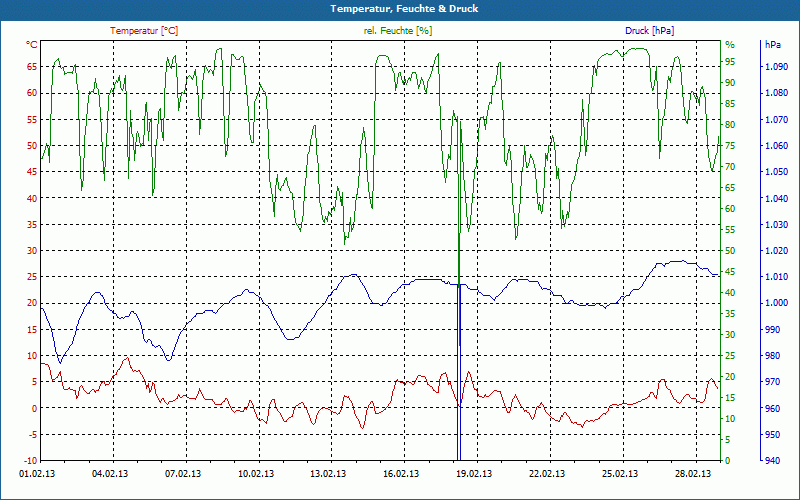Click the '16.02.13' date axis label

(x=401, y=474)
